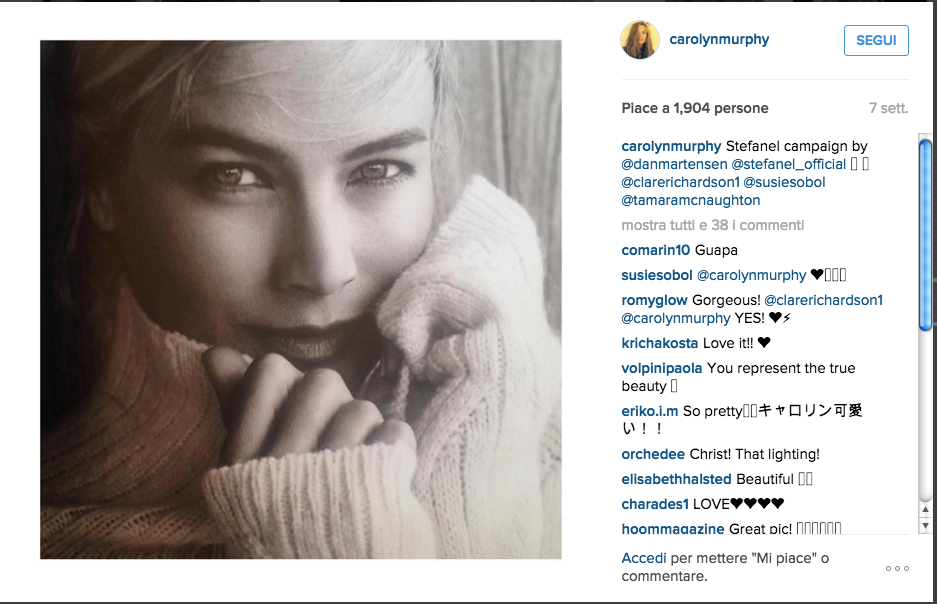The height and width of the screenshot is (604, 937).
Task: Expand all comments via mostra tutti link
Action: (x=713, y=225)
